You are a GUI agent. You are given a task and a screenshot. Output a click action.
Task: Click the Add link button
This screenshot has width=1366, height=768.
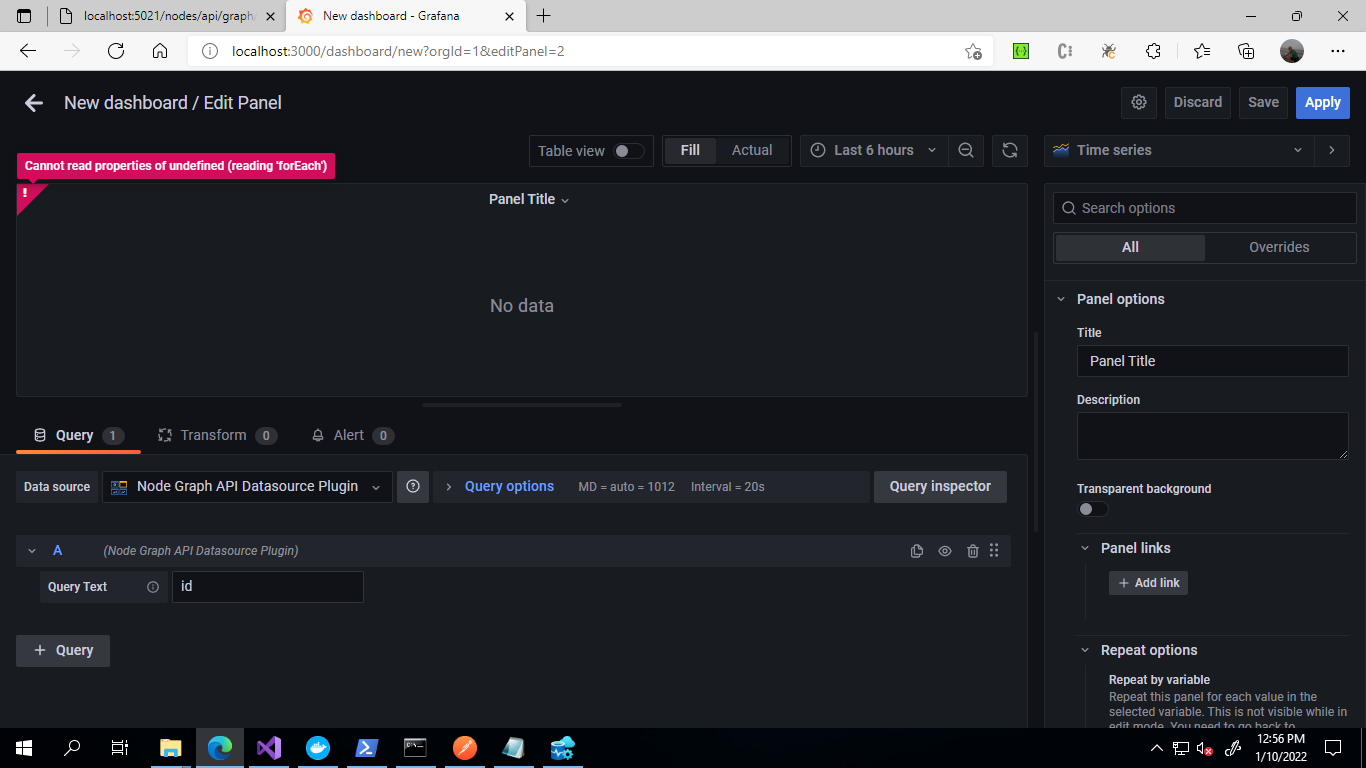pos(1148,583)
